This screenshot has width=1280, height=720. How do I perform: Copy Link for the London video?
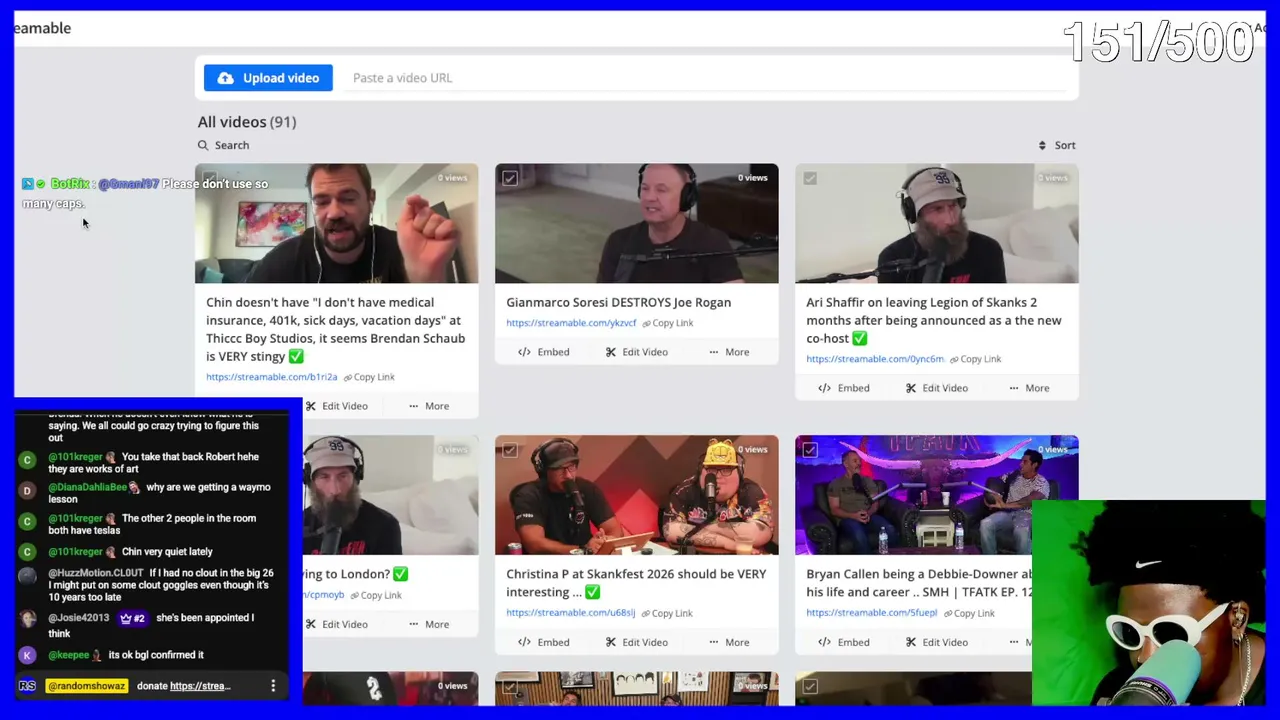(x=376, y=595)
